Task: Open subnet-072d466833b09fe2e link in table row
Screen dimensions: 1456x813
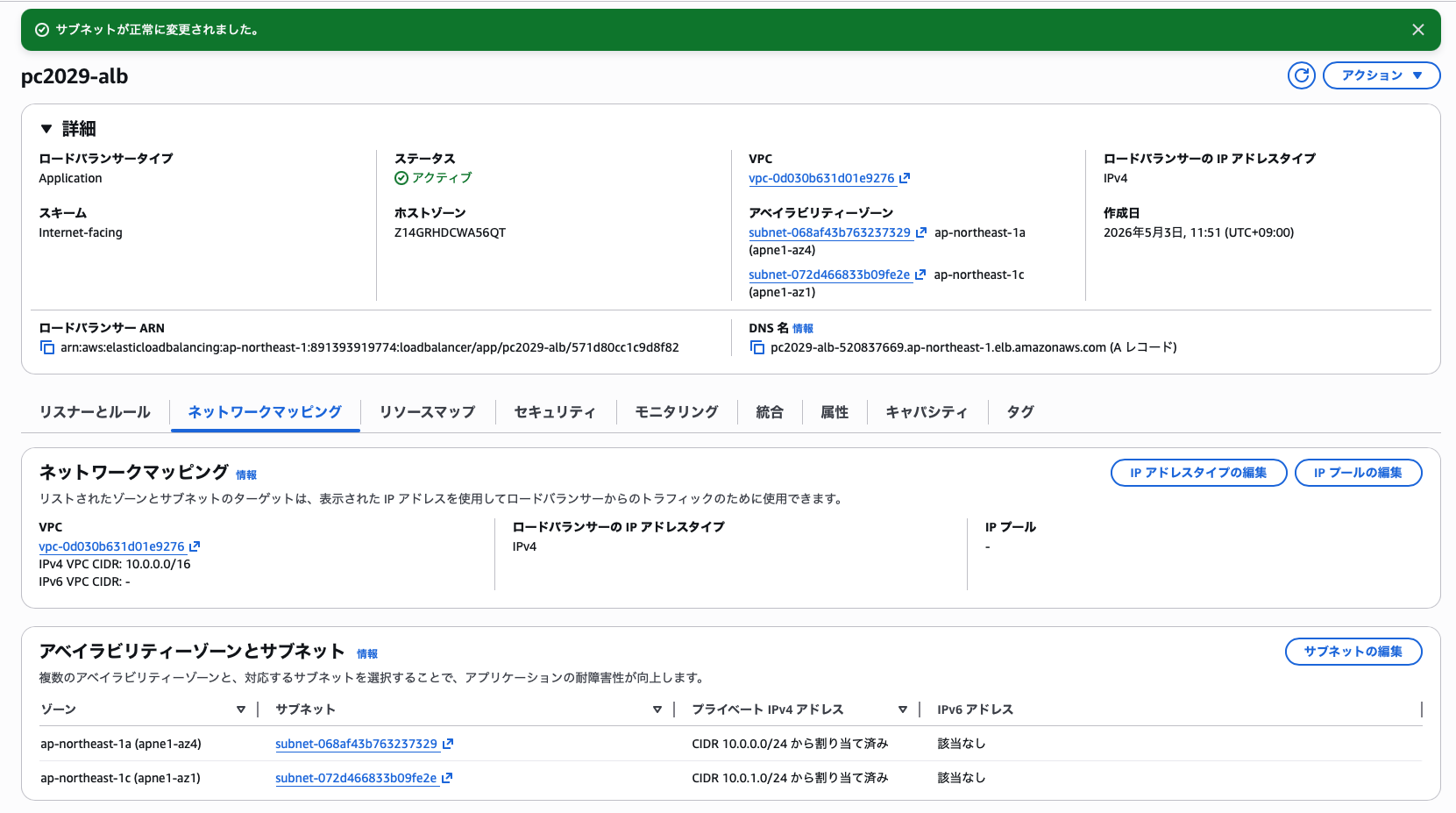Action: coord(356,778)
